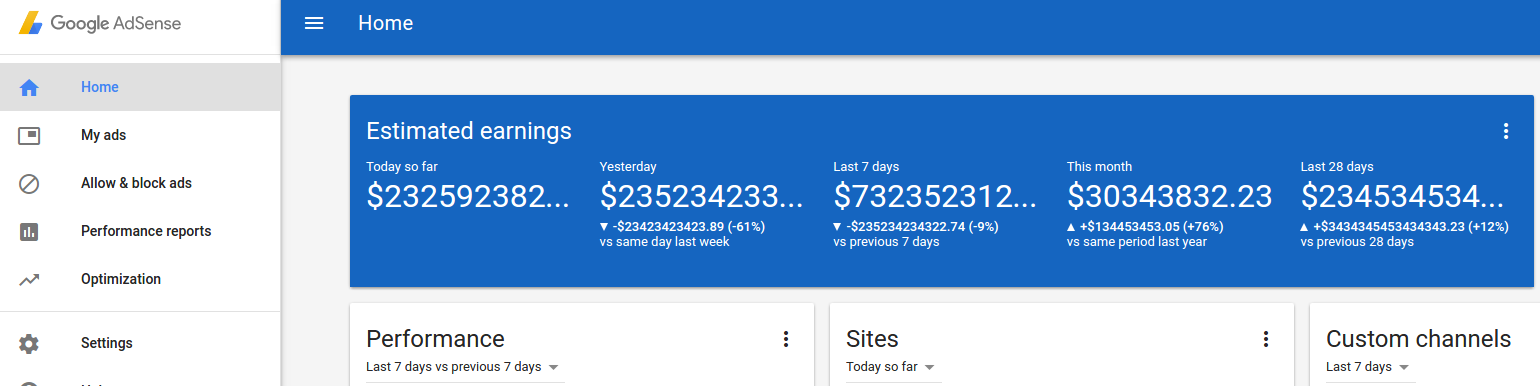Click the Yesterday earnings amount
The image size is (1540, 386).
click(x=702, y=196)
